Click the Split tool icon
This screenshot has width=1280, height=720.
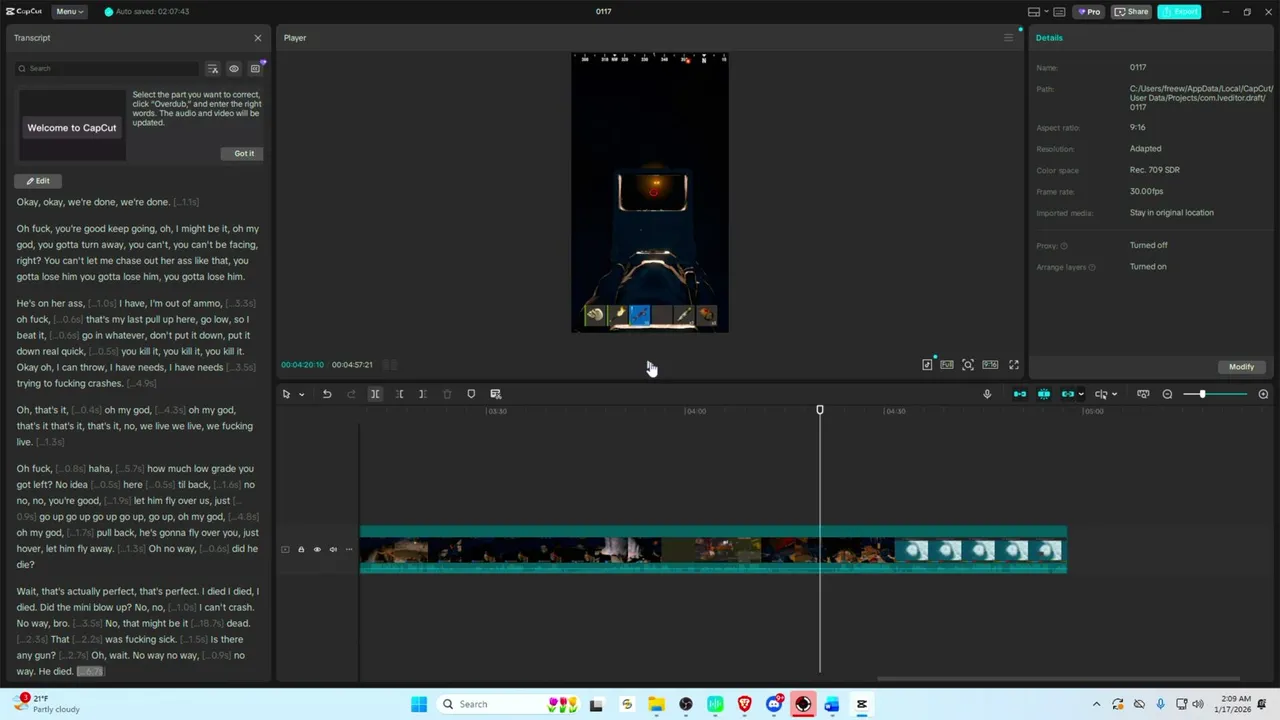click(375, 394)
